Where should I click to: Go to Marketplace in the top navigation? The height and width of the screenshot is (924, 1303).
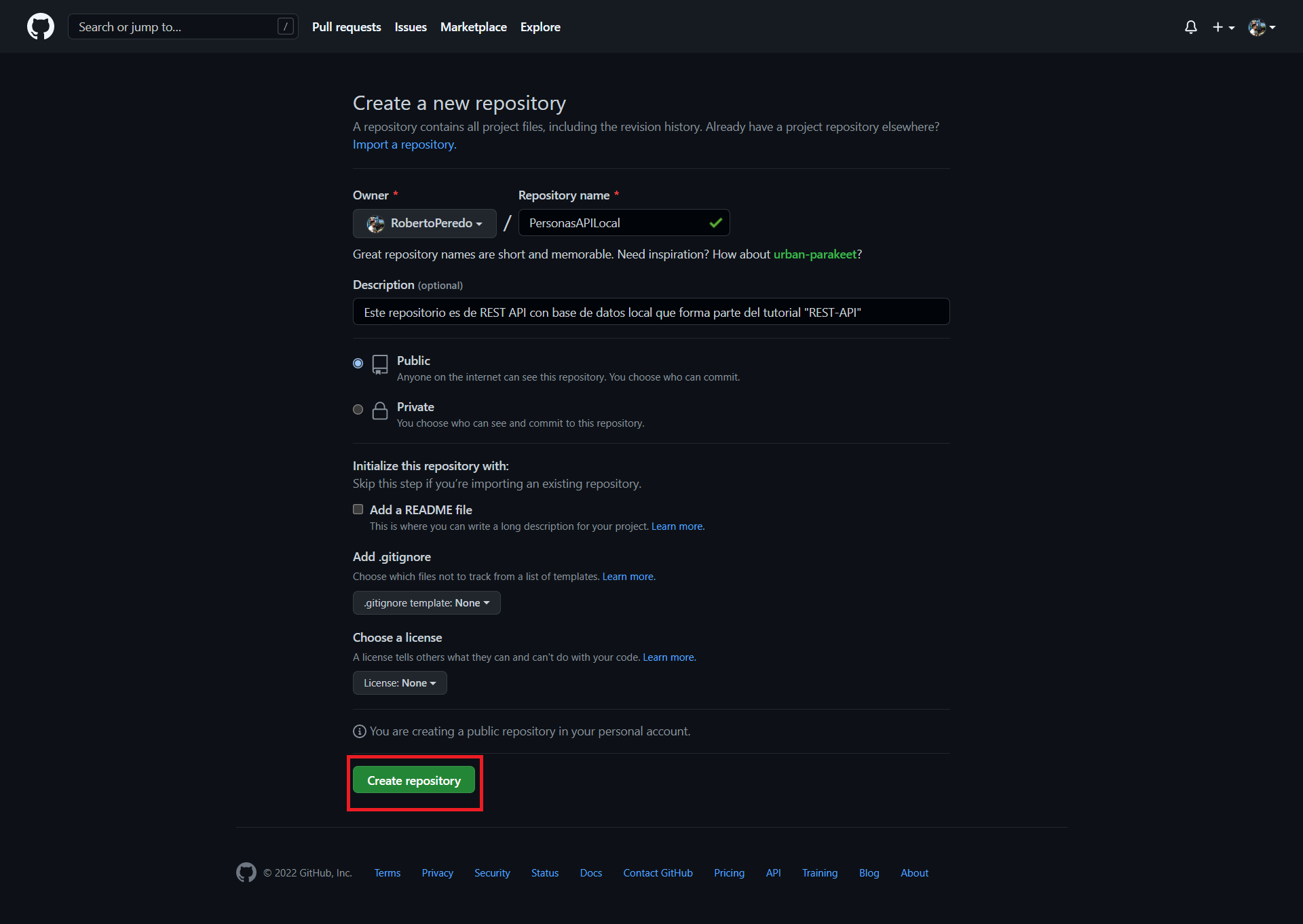[474, 27]
